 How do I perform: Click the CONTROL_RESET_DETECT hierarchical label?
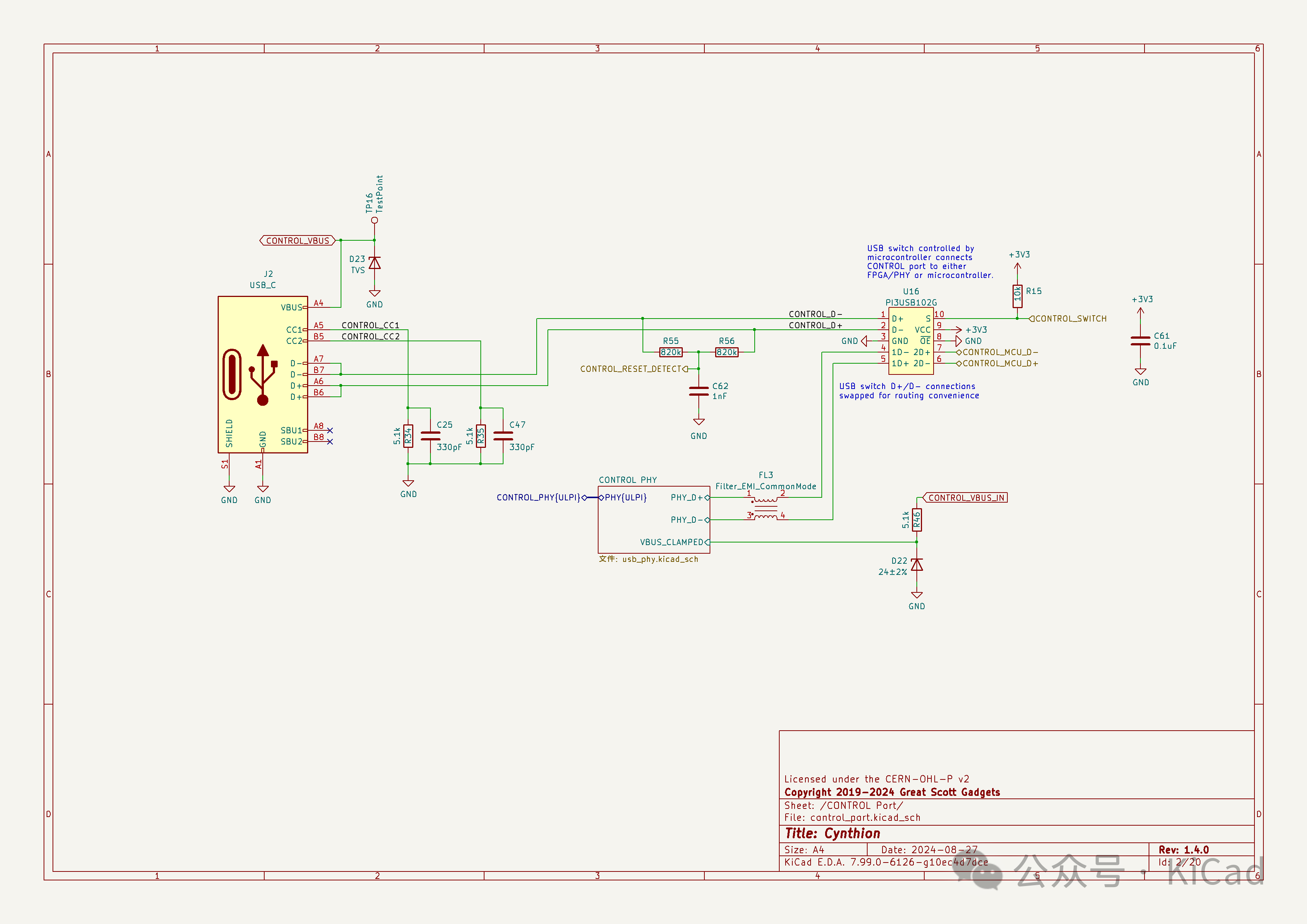point(631,369)
